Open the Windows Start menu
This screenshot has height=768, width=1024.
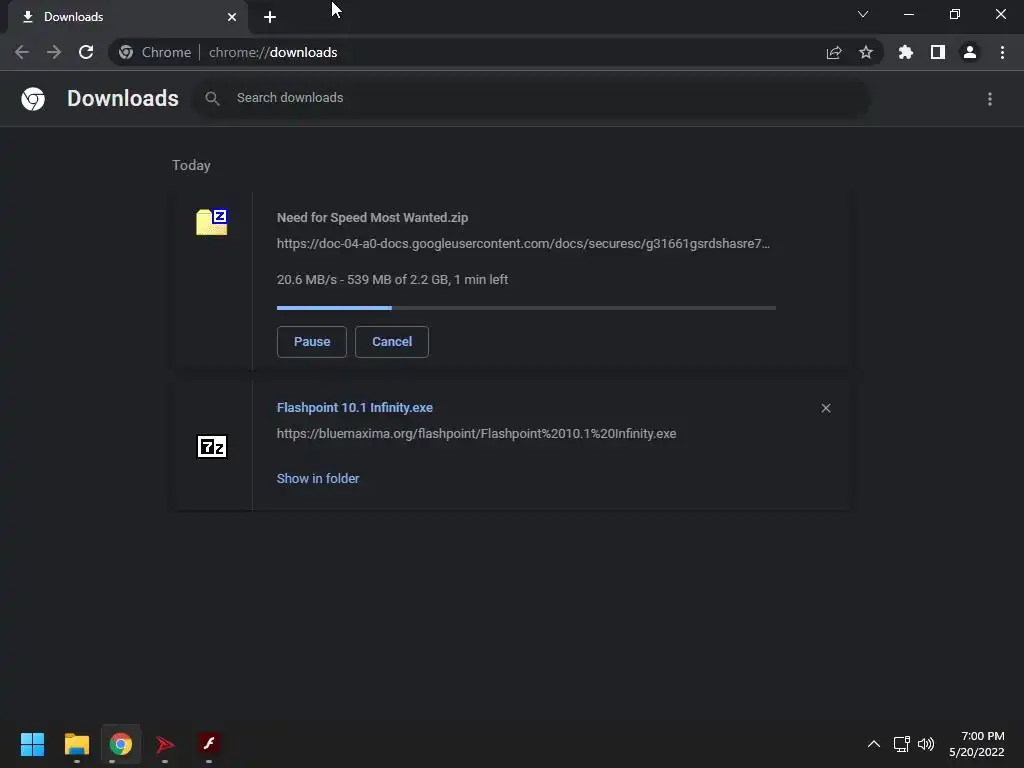pos(33,744)
